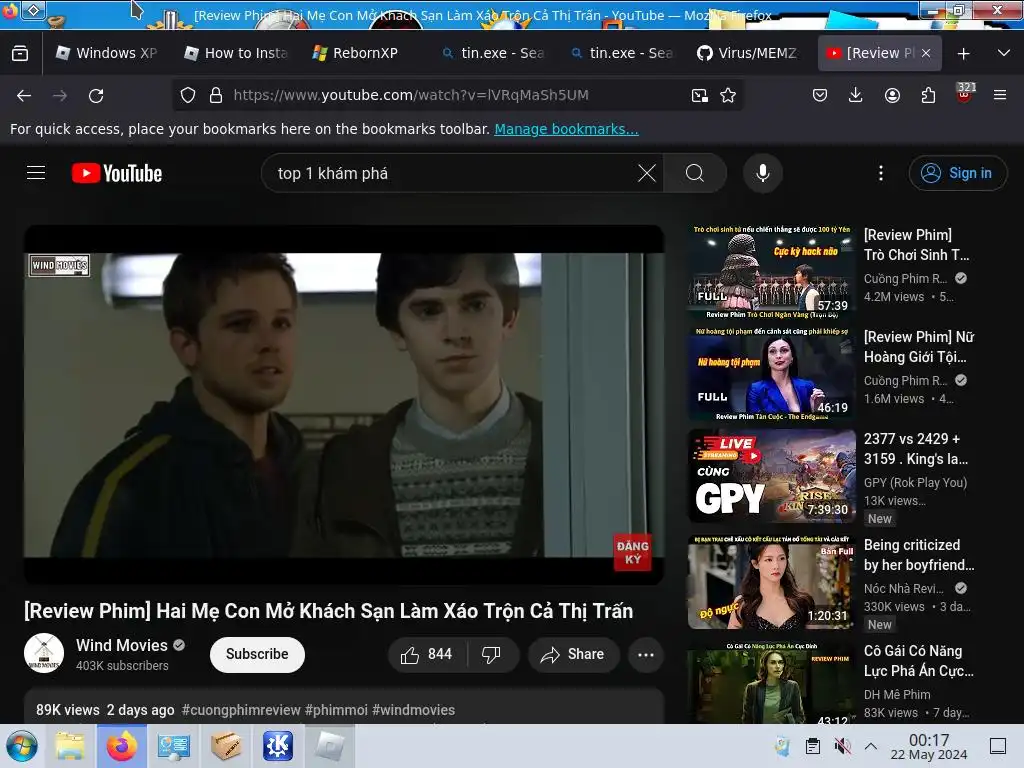Open Being criticized by her boyfriend video

click(919, 554)
